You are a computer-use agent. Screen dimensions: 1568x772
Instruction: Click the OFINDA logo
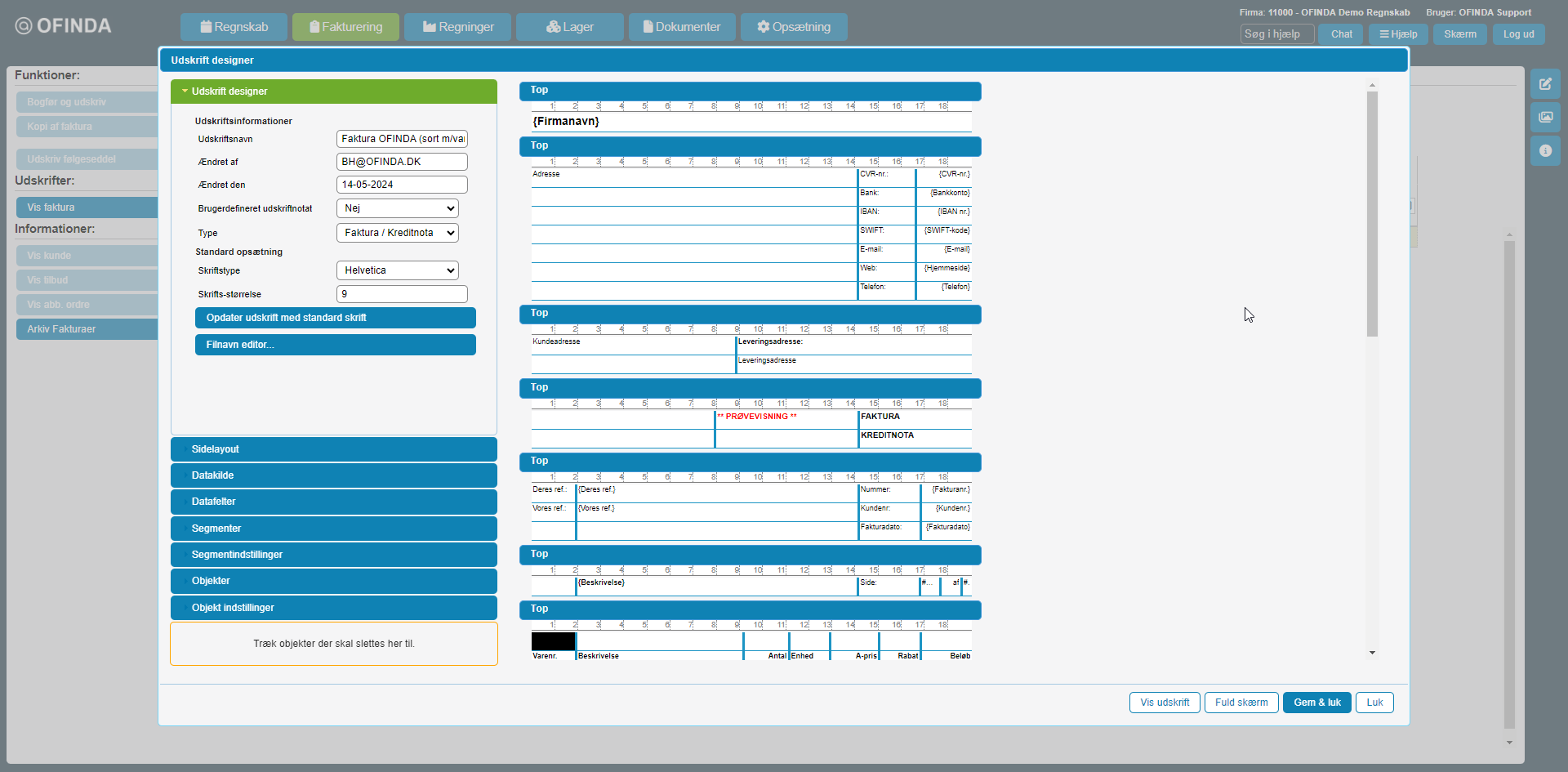point(64,26)
